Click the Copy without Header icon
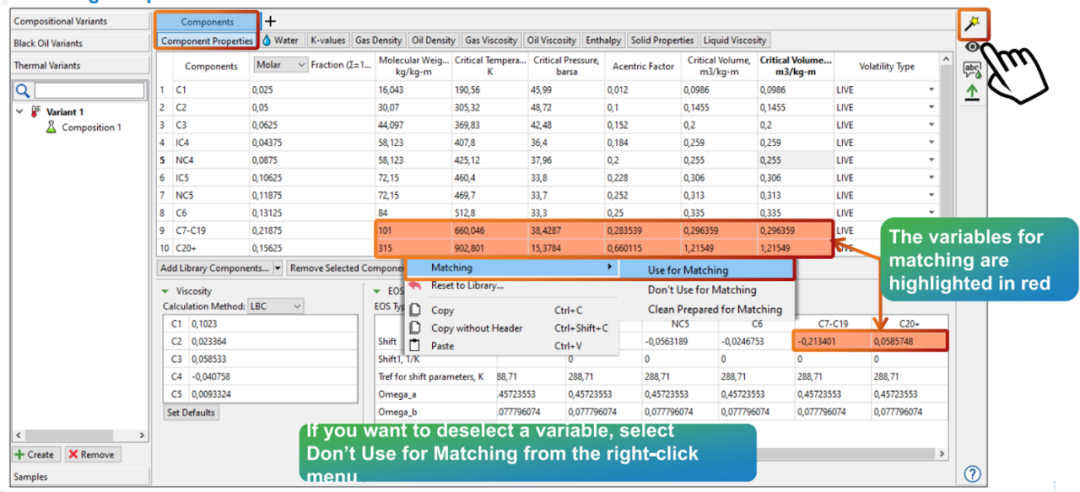Viewport: 1080px width, 492px height. [x=415, y=328]
